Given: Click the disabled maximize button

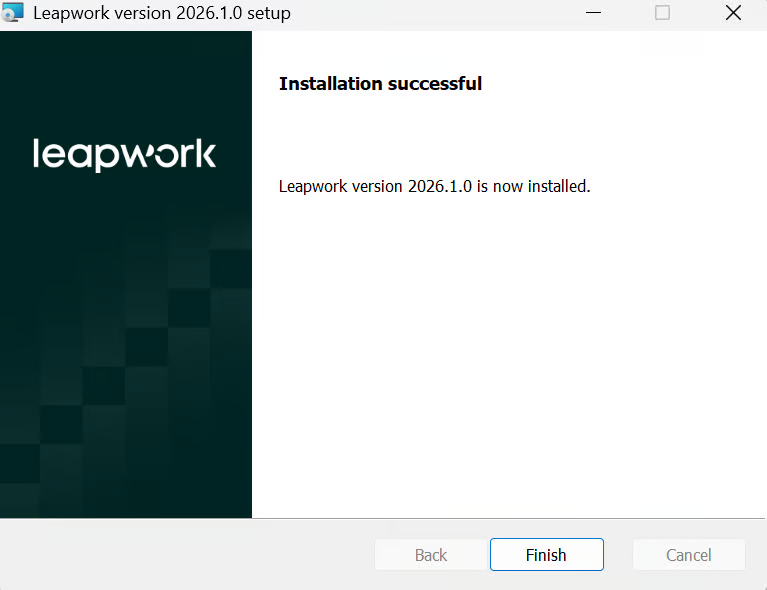Looking at the screenshot, I should 662,13.
